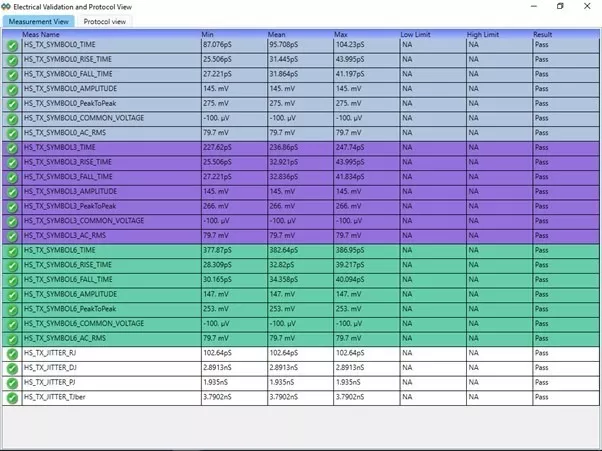Click check icon beside HS_TX_JITTER_TJber
Image resolution: width=602 pixels, height=451 pixels.
[11, 397]
